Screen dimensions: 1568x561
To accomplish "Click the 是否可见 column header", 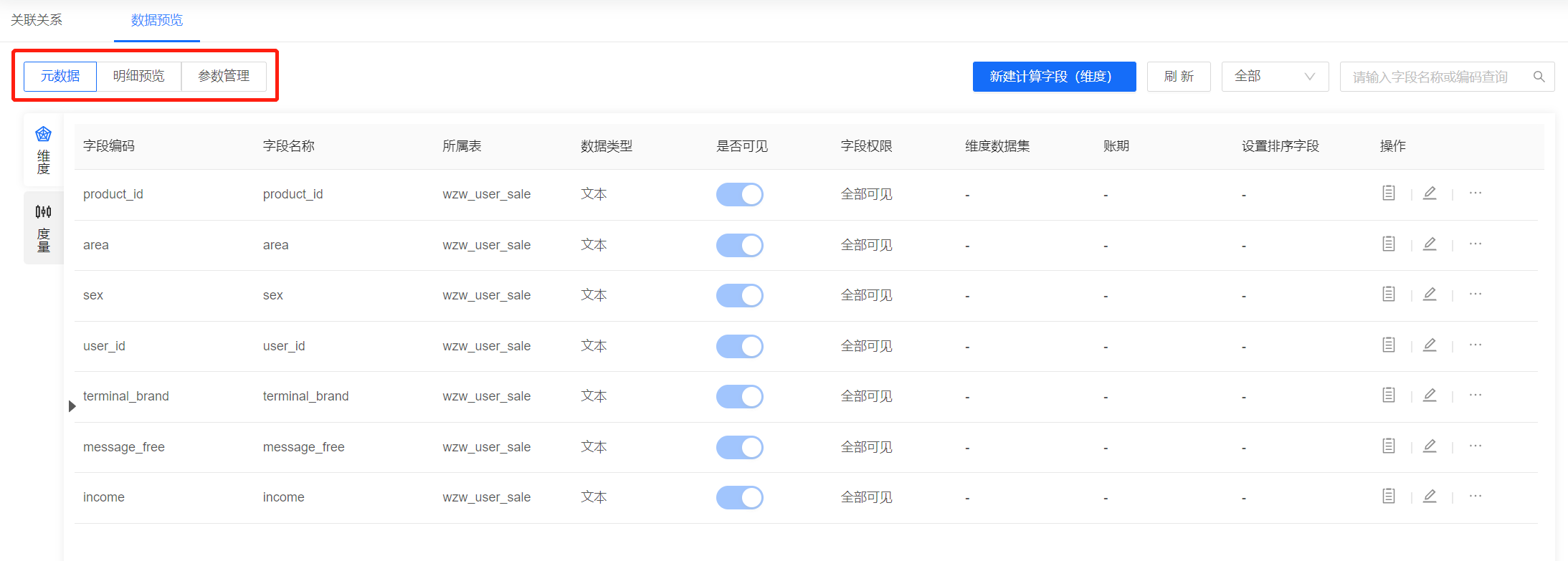I will click(x=742, y=146).
